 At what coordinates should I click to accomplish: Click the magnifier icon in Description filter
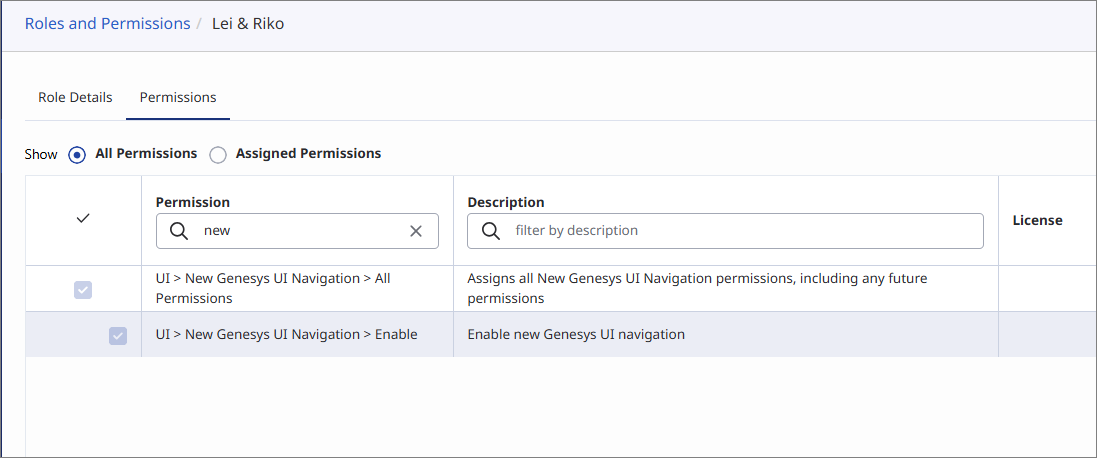pyautogui.click(x=491, y=231)
